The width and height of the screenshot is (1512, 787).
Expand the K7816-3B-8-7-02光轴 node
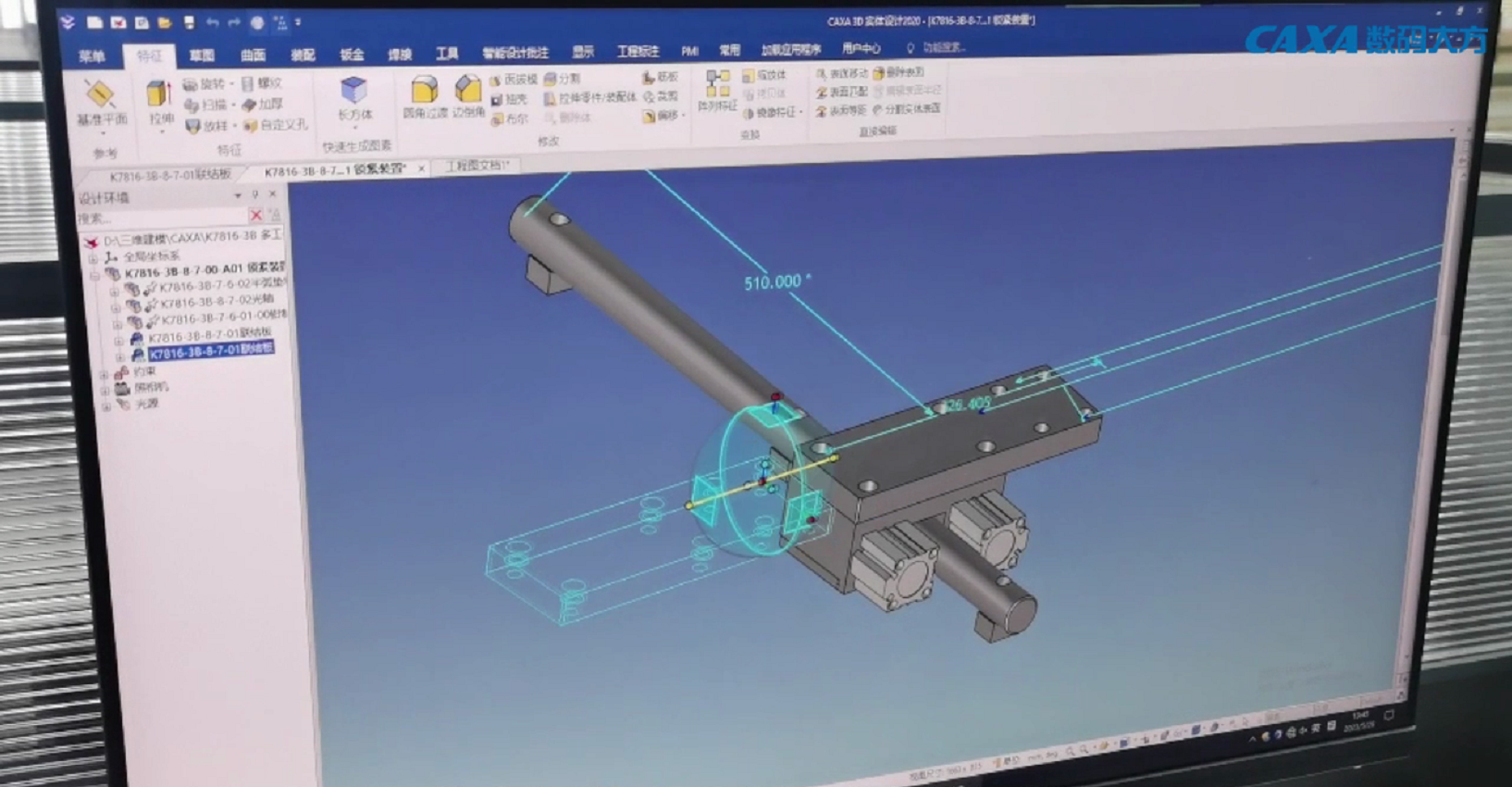tap(116, 307)
